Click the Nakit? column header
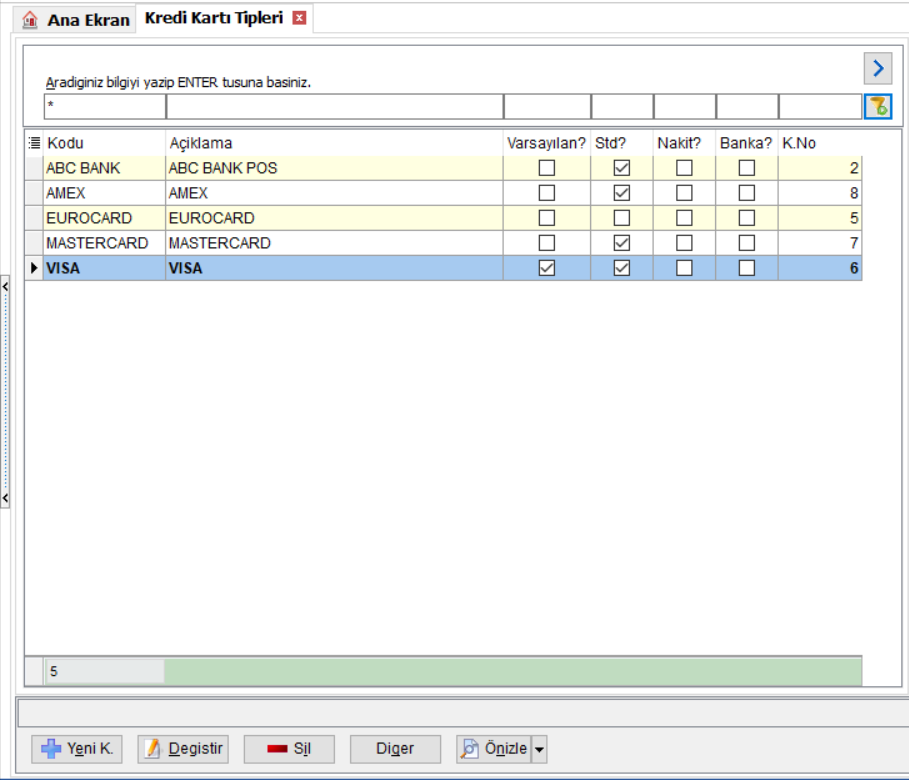The image size is (909, 780). tap(684, 143)
